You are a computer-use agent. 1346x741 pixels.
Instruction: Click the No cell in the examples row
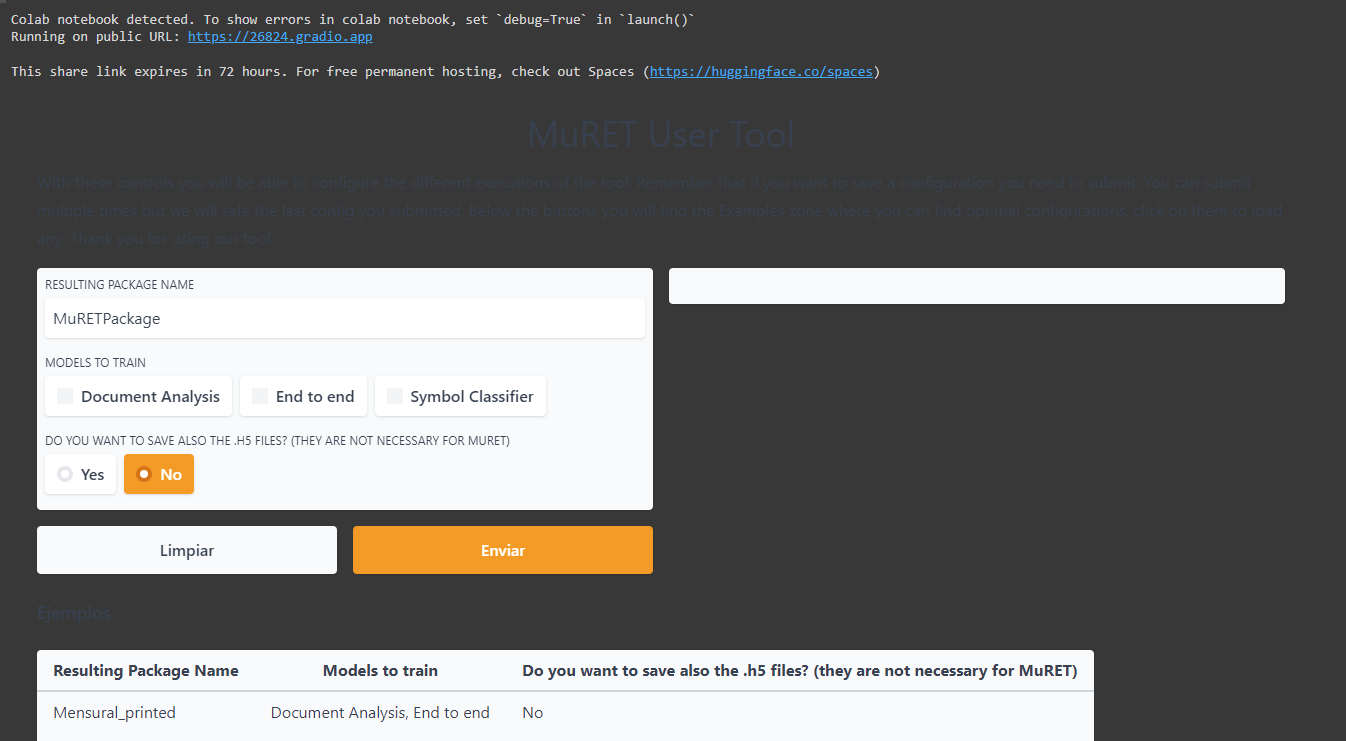click(532, 712)
